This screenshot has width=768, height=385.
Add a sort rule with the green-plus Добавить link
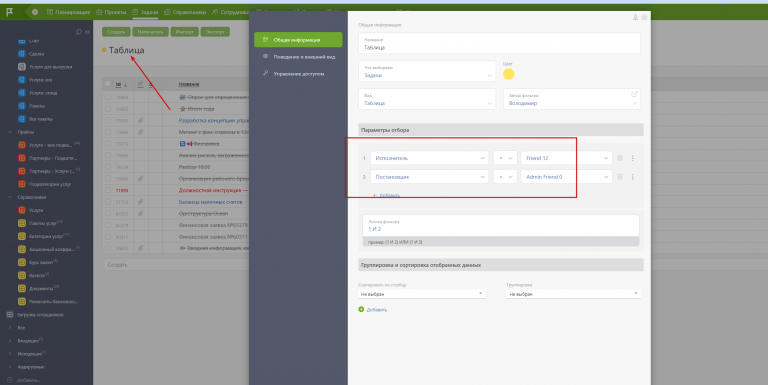[373, 310]
